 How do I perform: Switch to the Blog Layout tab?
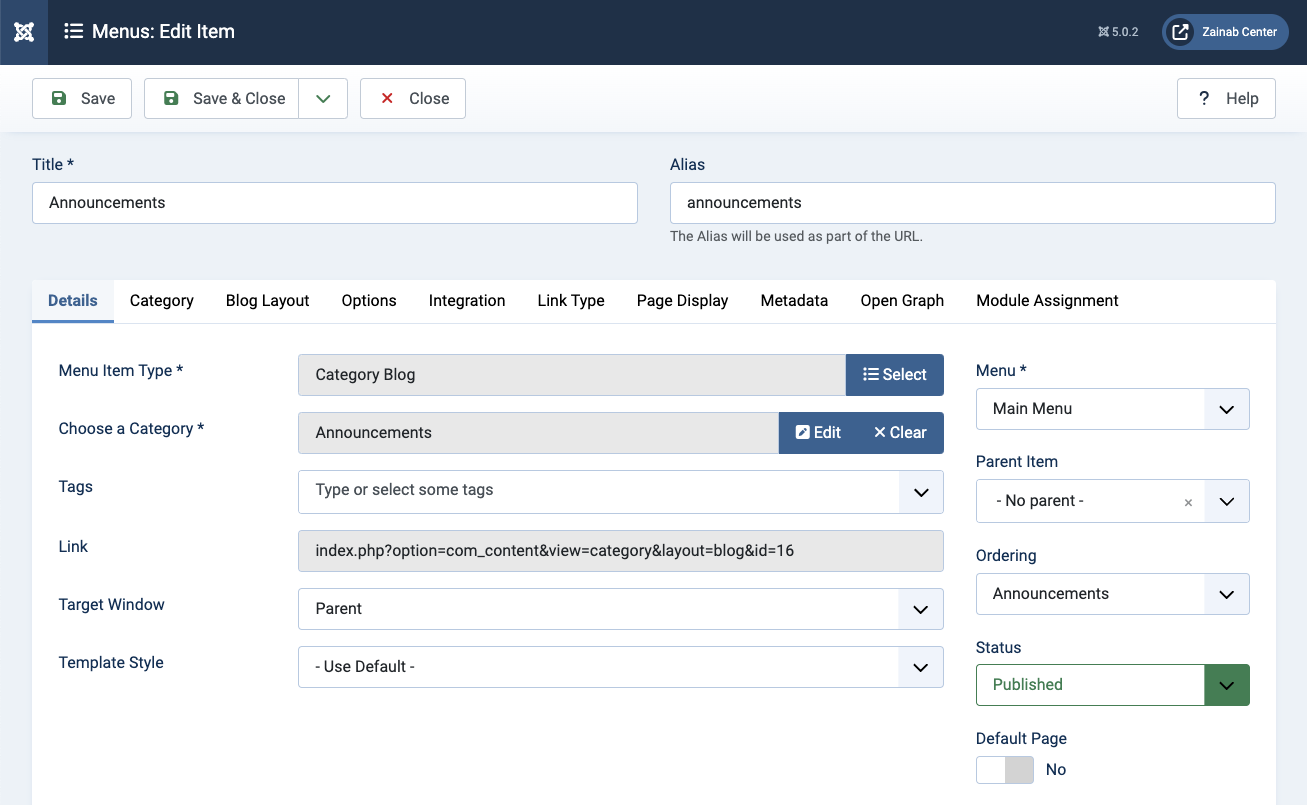tap(267, 300)
